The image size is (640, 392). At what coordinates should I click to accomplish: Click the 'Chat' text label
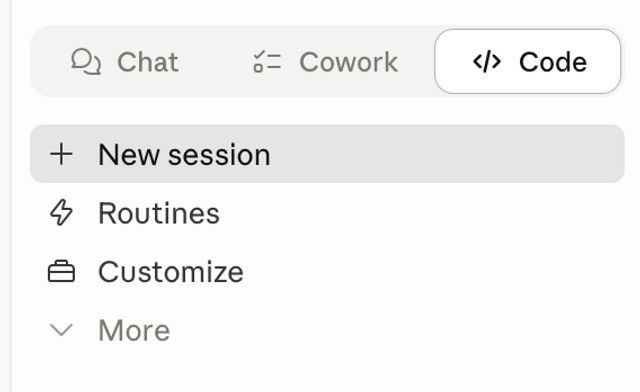click(x=148, y=62)
